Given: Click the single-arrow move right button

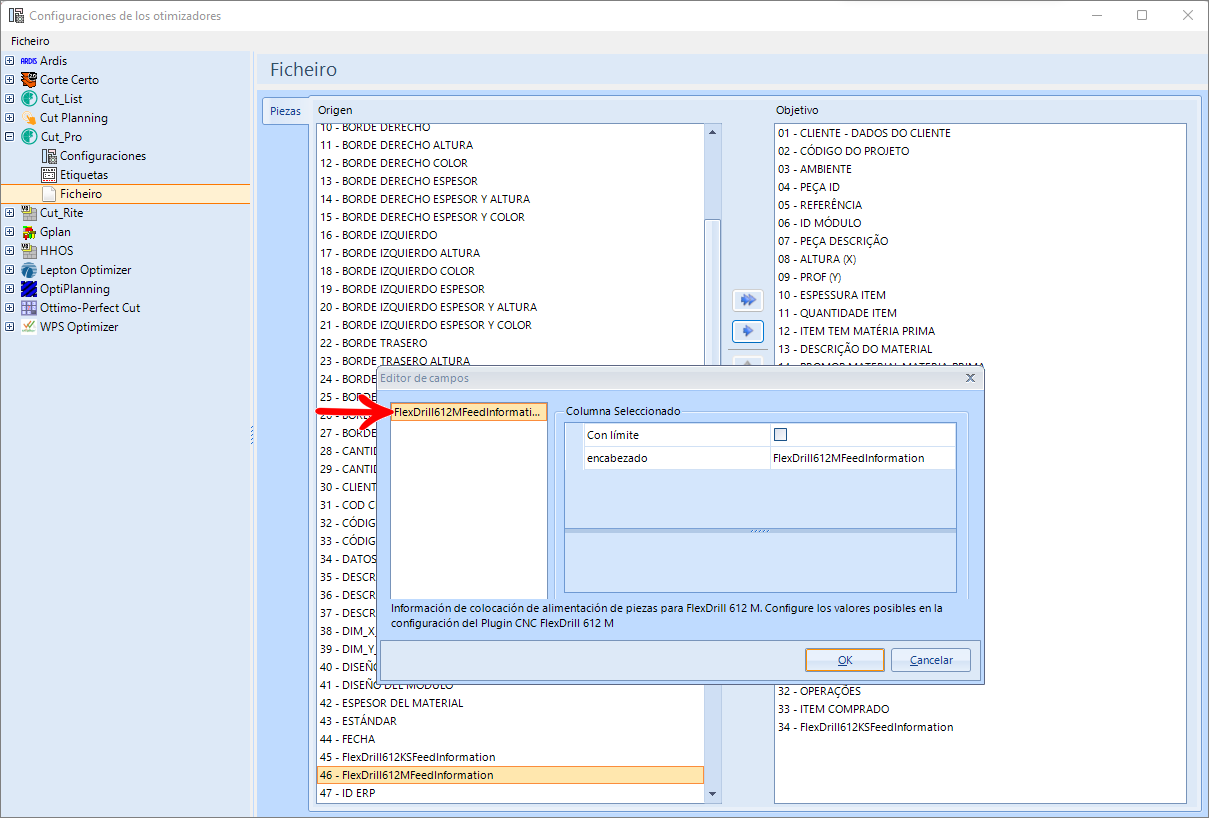Looking at the screenshot, I should (747, 331).
